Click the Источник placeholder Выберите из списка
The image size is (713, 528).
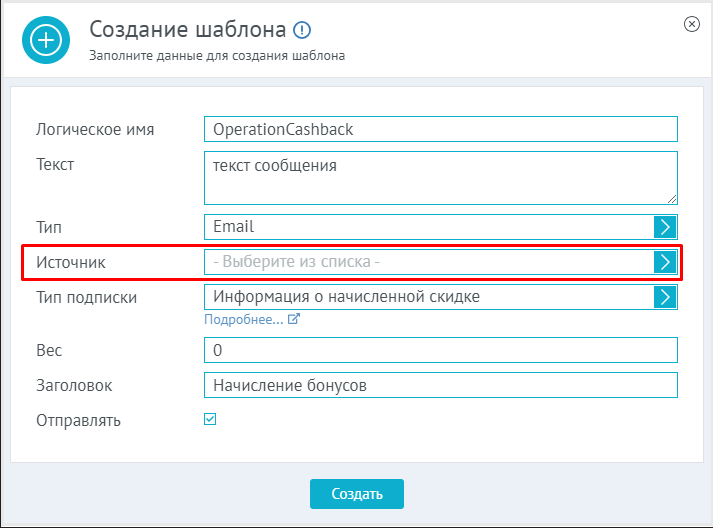(296, 262)
